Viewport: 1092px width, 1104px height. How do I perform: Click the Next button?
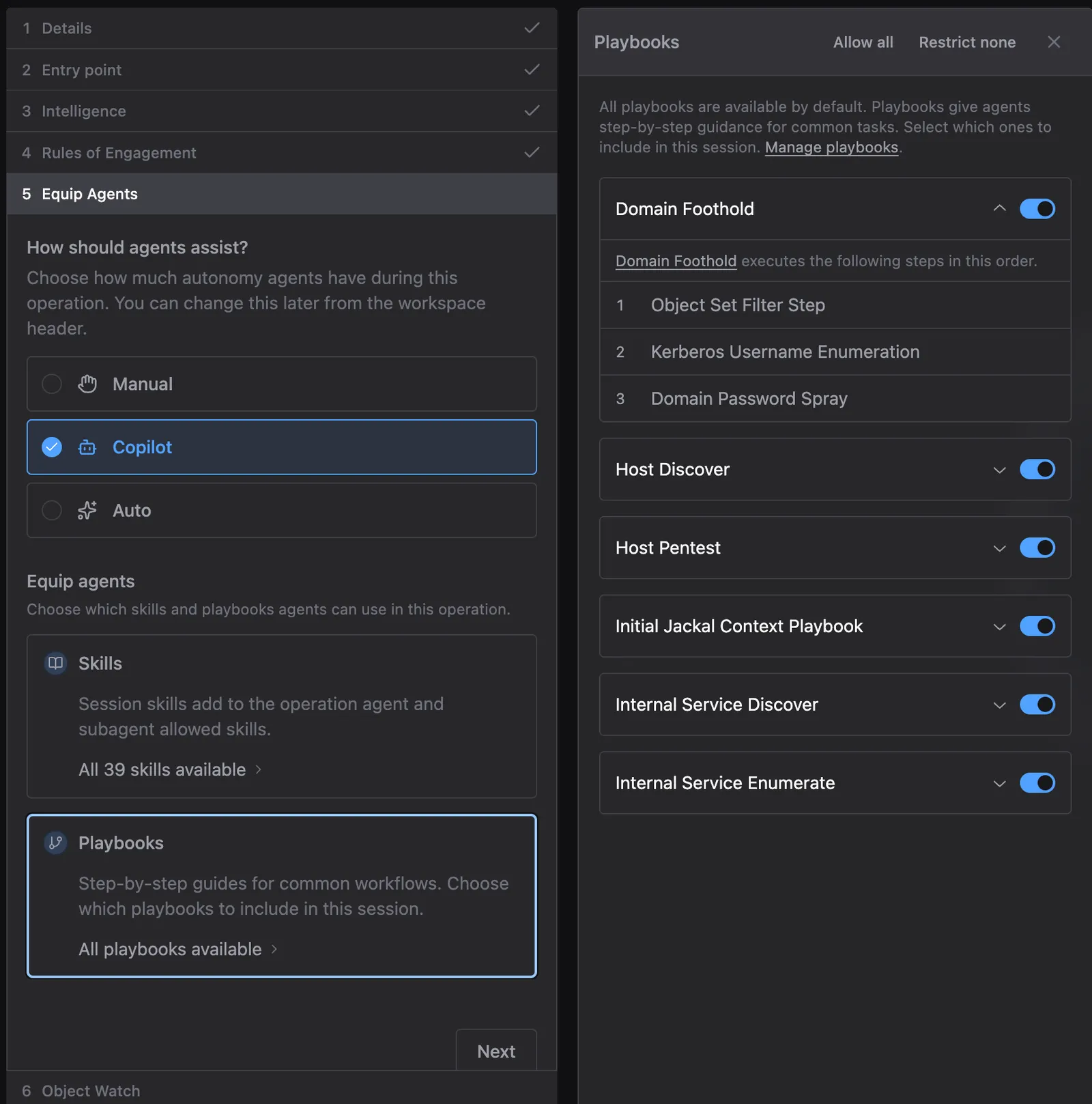(x=496, y=1051)
